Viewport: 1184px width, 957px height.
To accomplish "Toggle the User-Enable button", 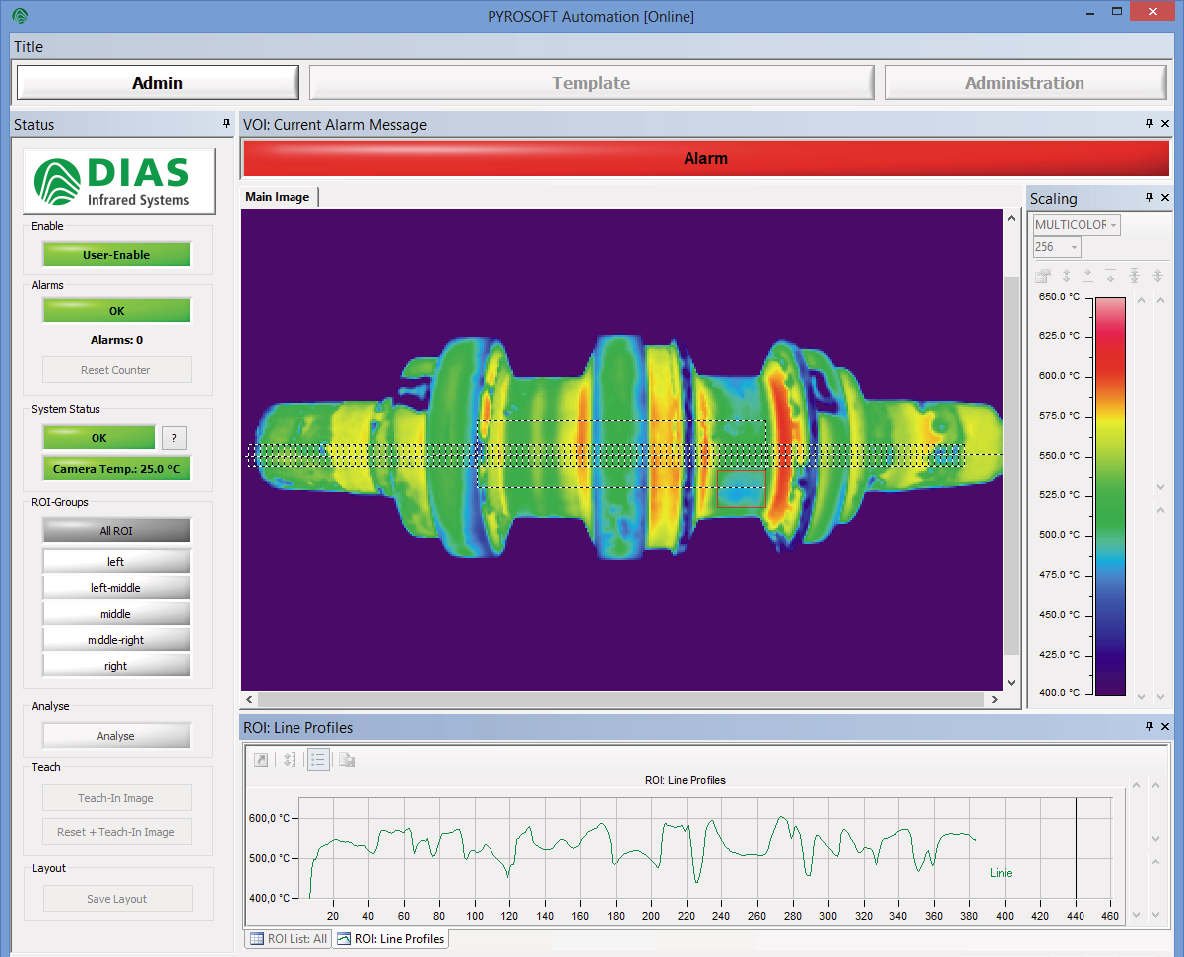I will click(x=116, y=255).
